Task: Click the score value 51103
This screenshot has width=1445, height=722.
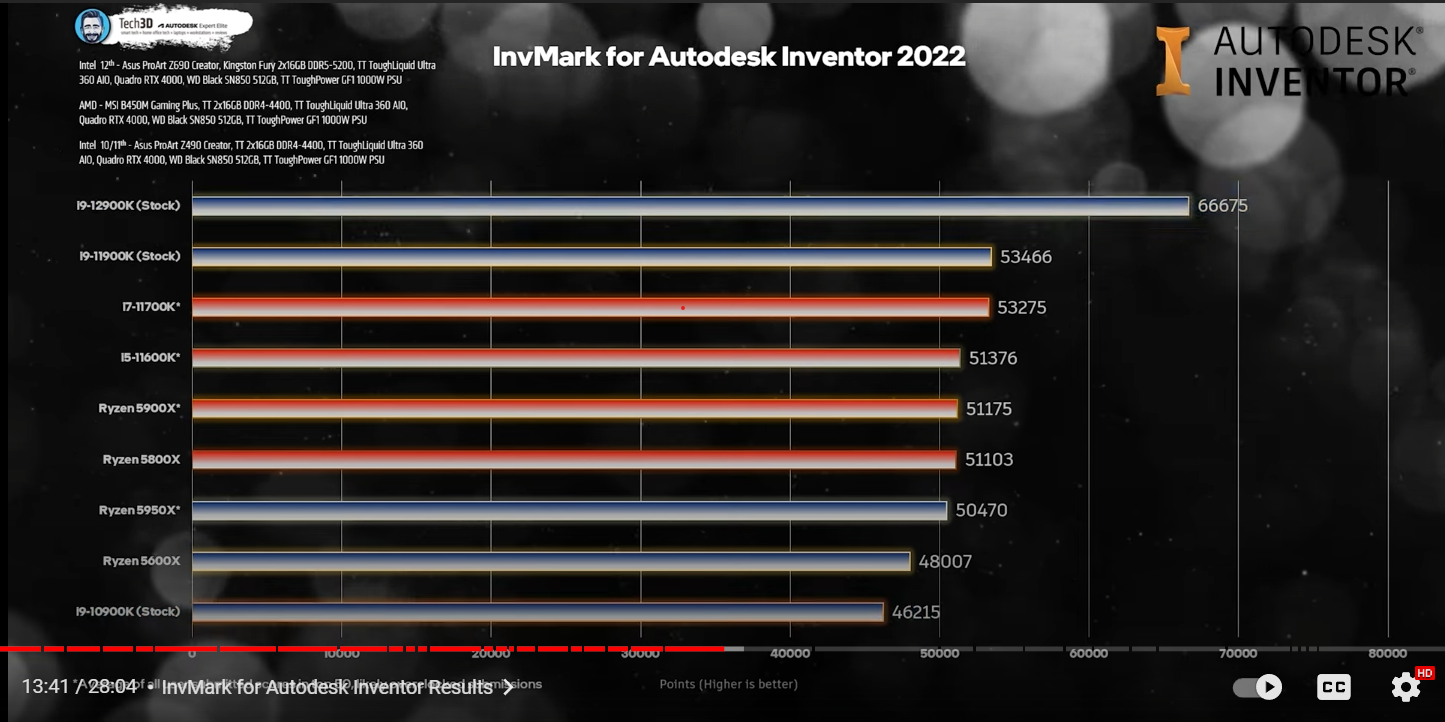Action: click(x=989, y=460)
